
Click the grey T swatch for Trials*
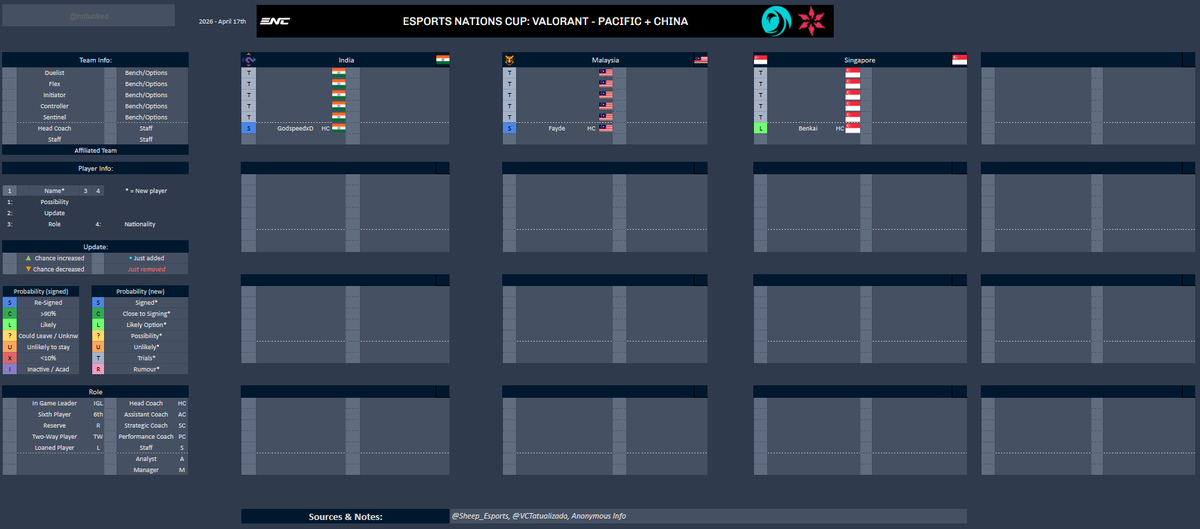pos(98,358)
